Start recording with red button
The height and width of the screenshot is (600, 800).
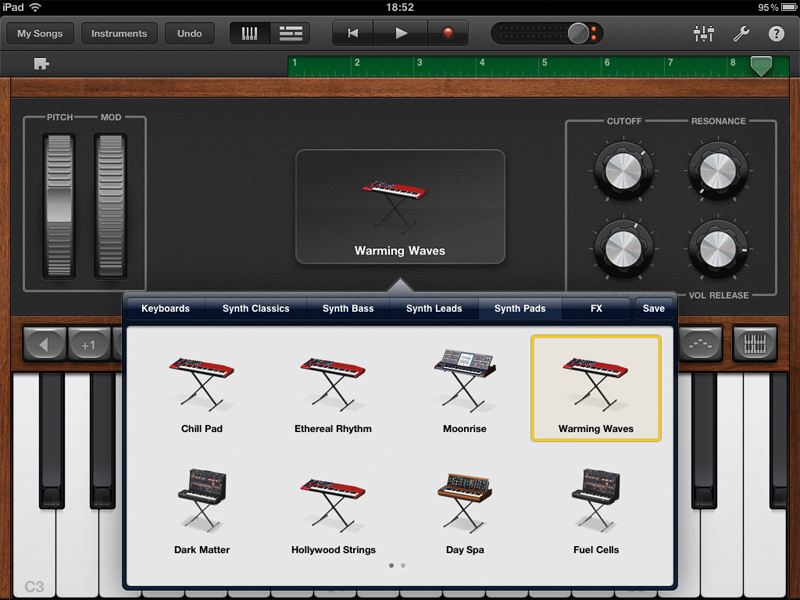[447, 34]
